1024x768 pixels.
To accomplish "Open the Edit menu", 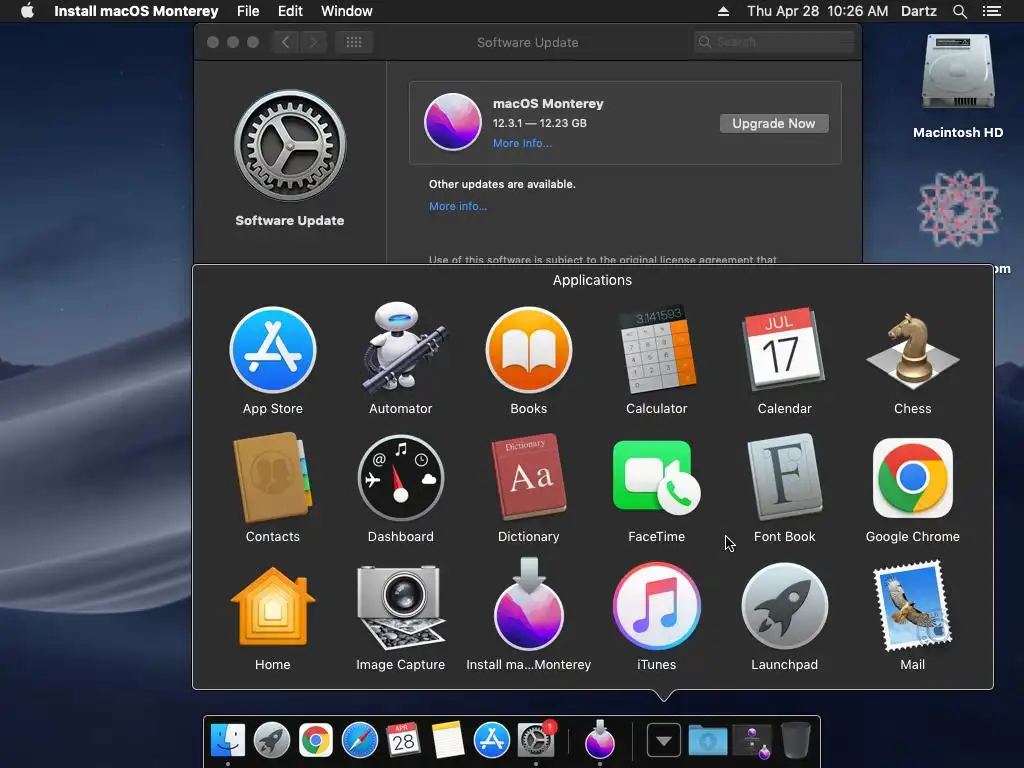I will (x=290, y=11).
